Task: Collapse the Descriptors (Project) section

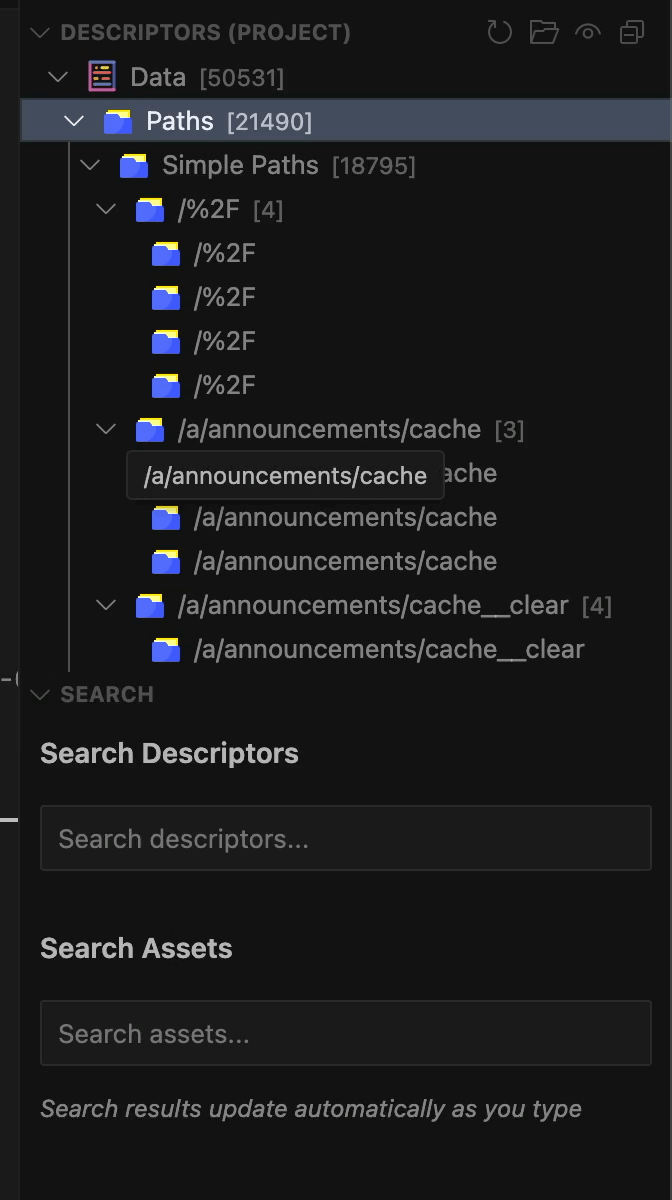Action: [x=40, y=33]
